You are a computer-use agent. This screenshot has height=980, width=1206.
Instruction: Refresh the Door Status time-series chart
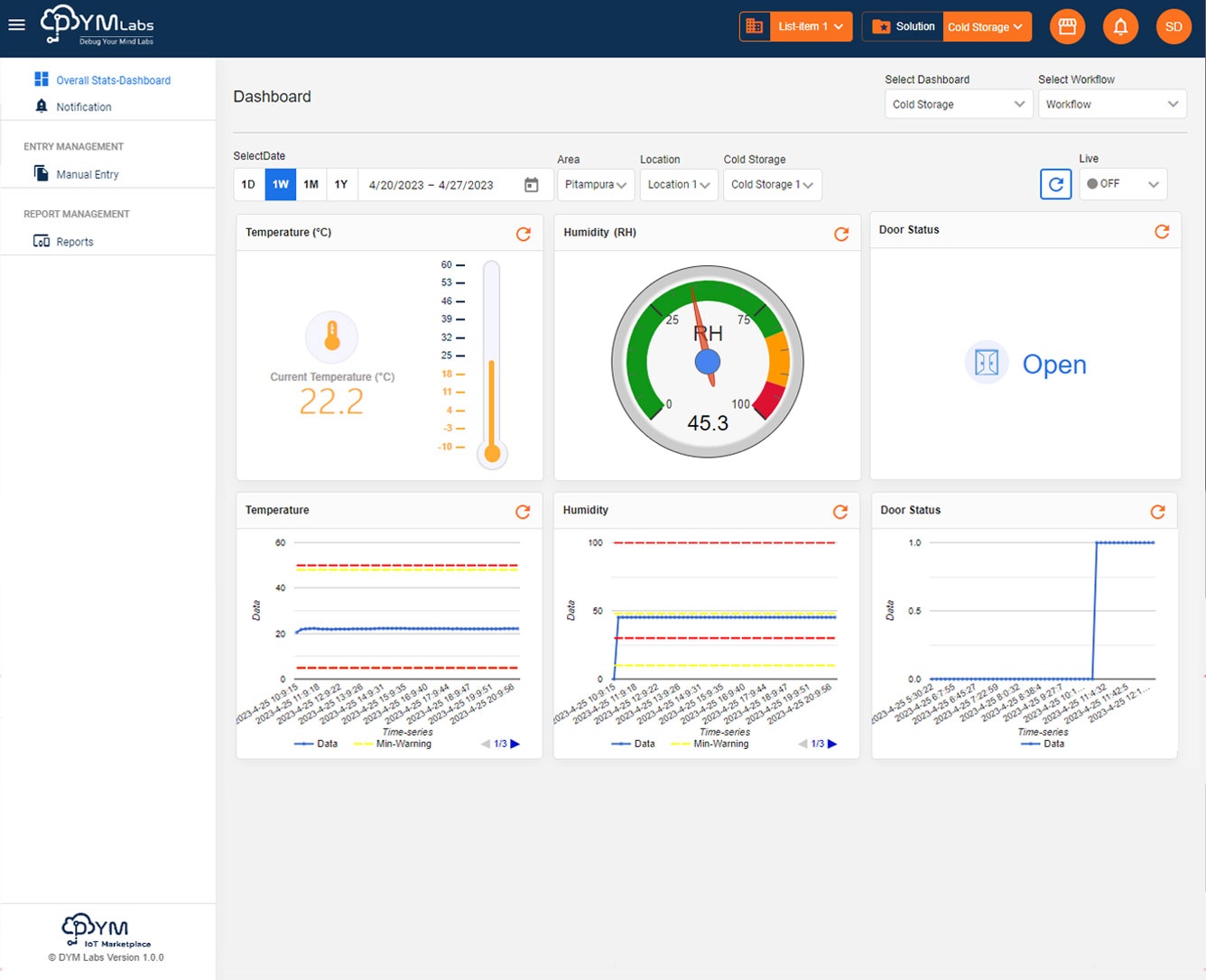pos(1158,512)
